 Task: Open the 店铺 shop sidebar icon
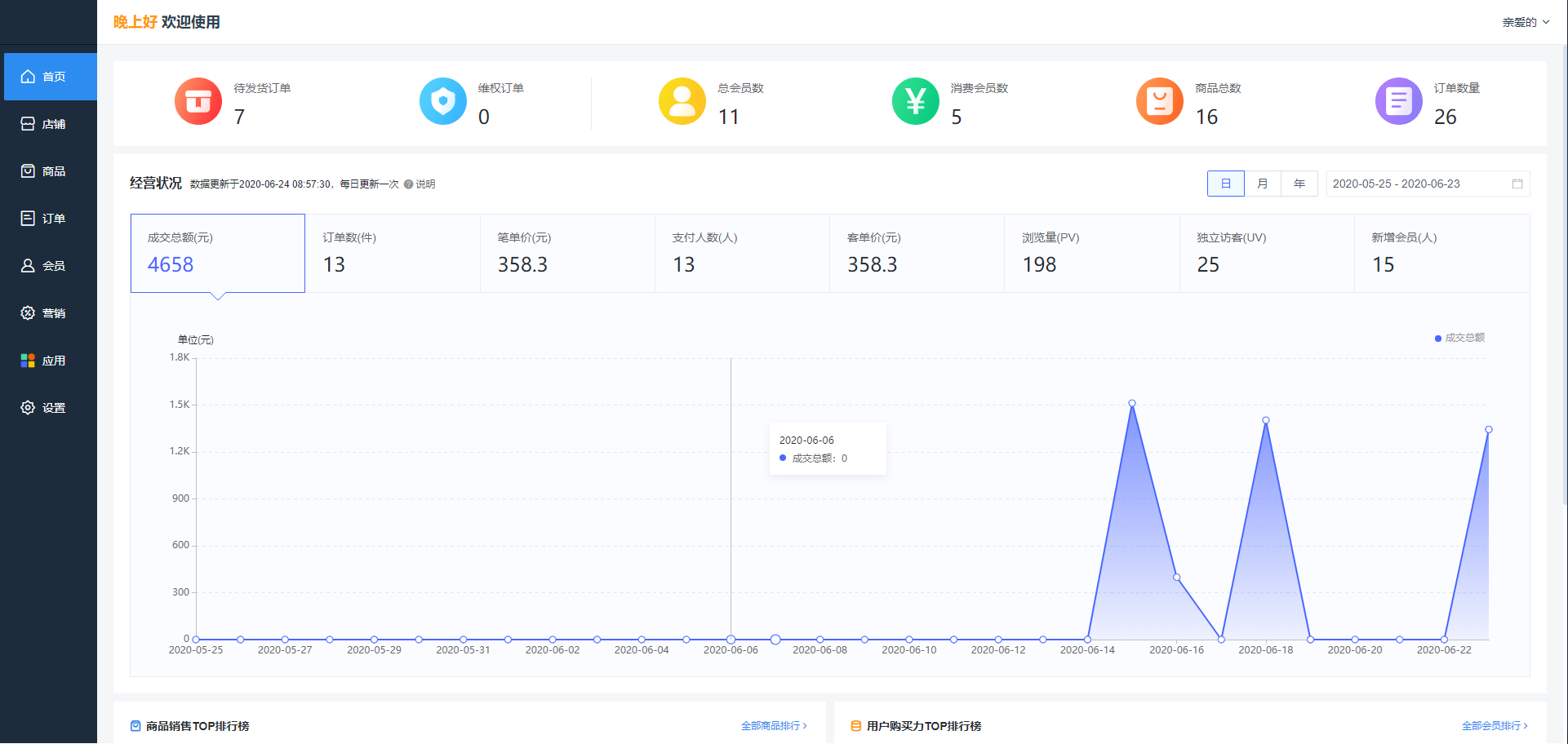(28, 124)
